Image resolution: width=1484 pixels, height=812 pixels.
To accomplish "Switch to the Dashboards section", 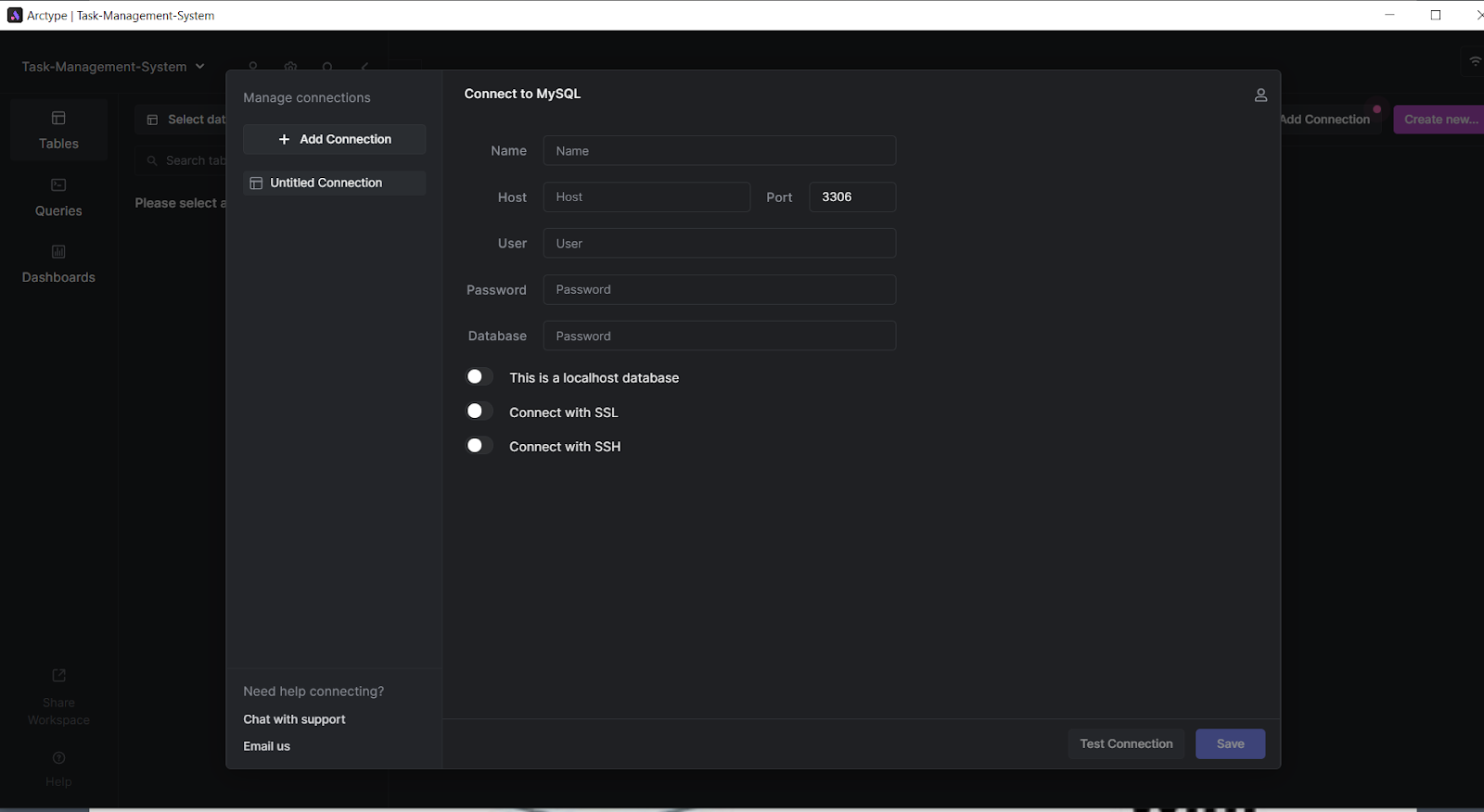I will 58,264.
